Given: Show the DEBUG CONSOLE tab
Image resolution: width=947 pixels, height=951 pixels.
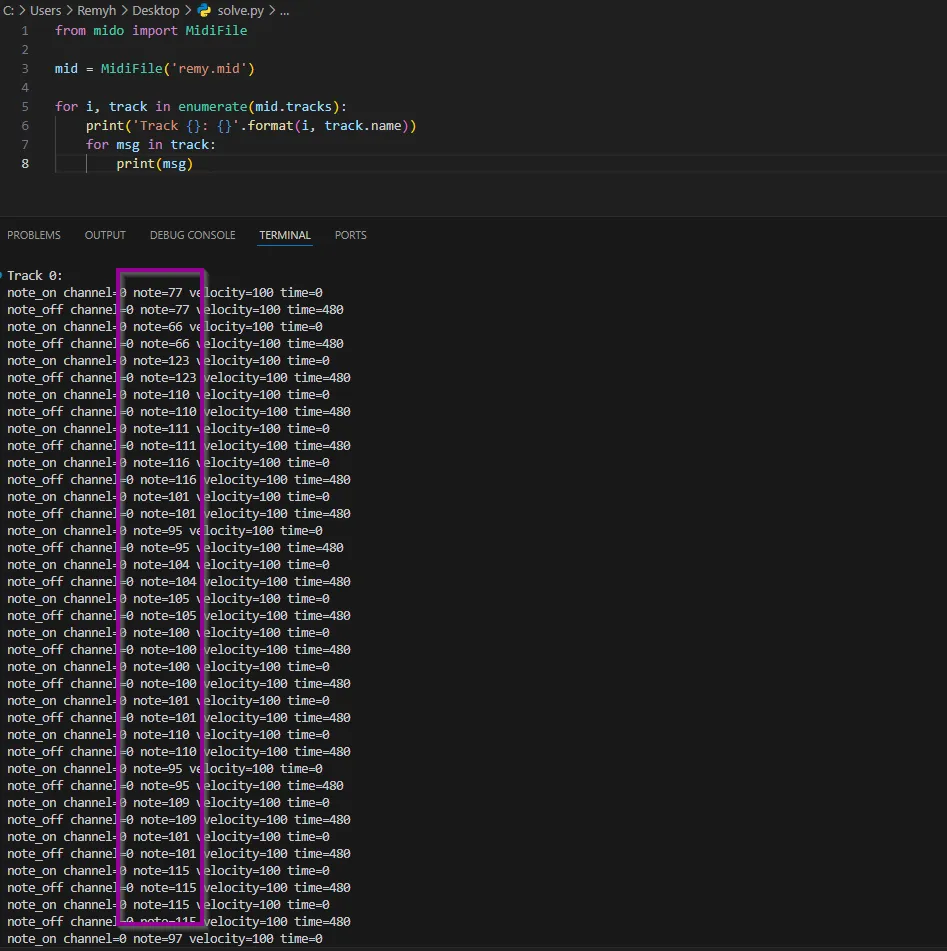Looking at the screenshot, I should click(192, 235).
